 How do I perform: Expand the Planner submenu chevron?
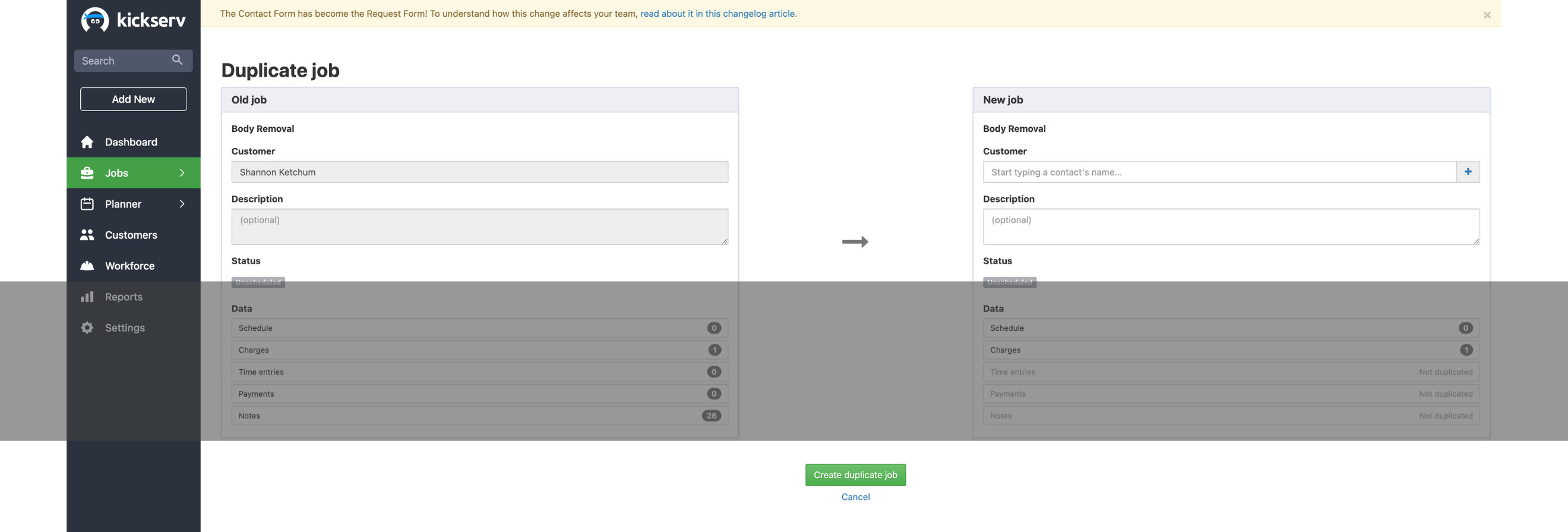pos(182,204)
